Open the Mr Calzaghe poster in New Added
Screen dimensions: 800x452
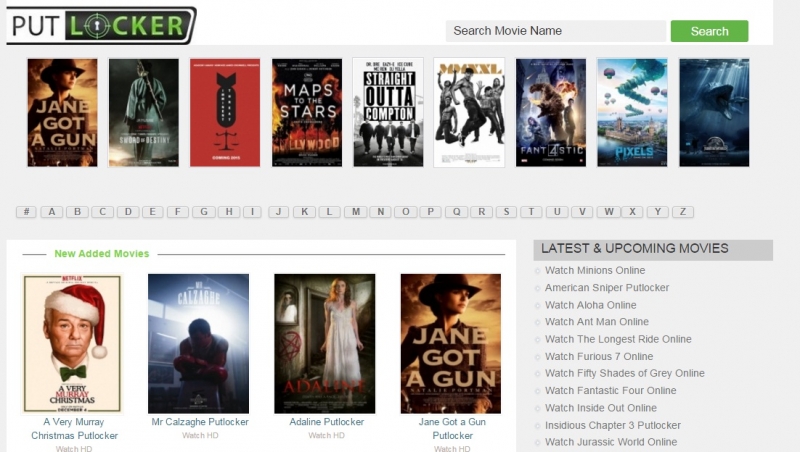click(198, 343)
